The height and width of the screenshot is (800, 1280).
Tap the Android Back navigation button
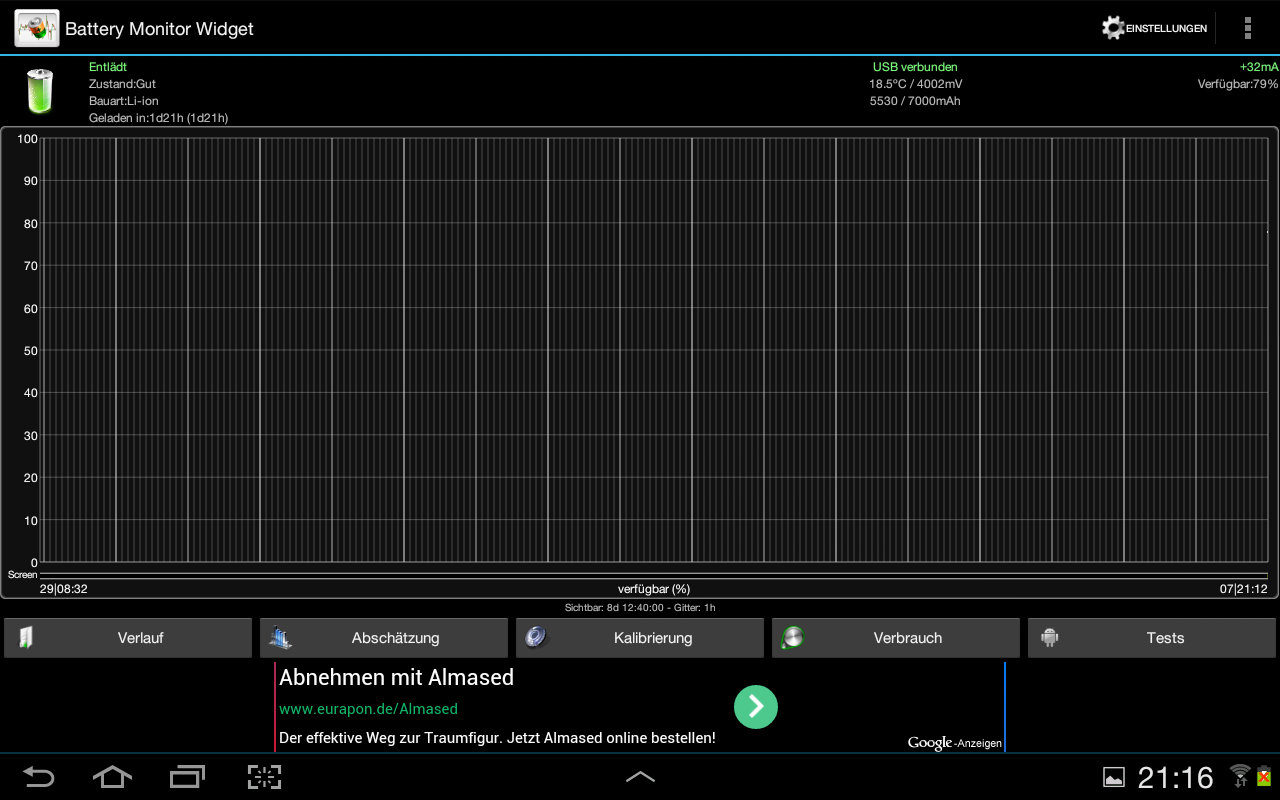(x=39, y=777)
